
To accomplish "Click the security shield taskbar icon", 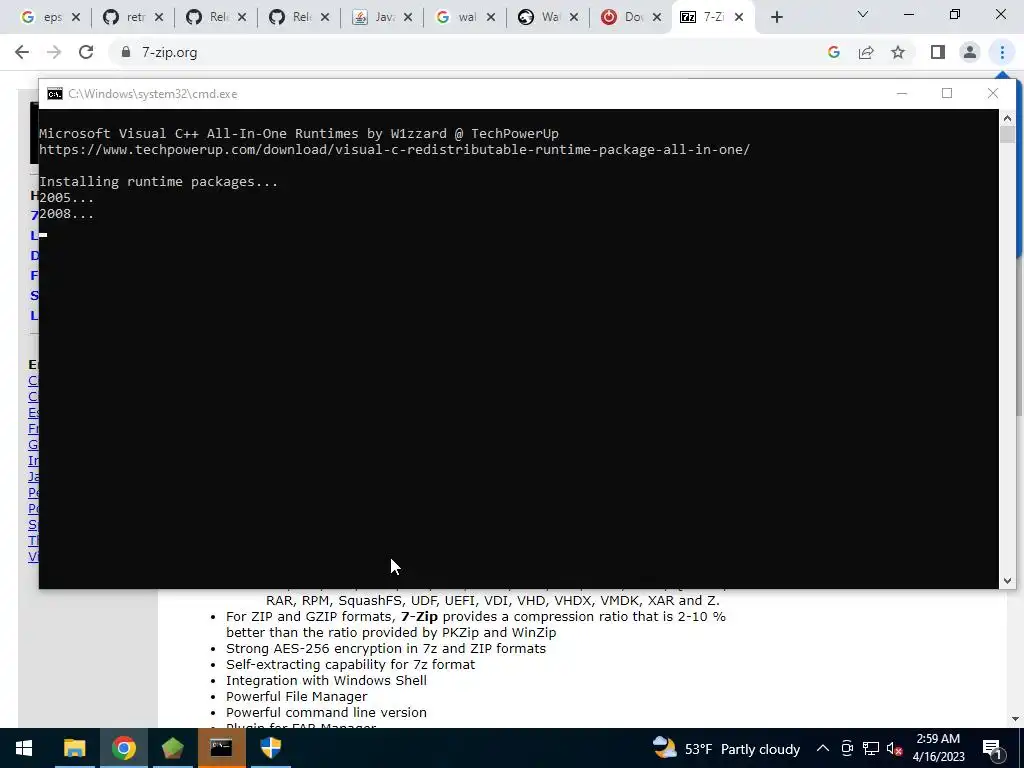I will pyautogui.click(x=270, y=748).
